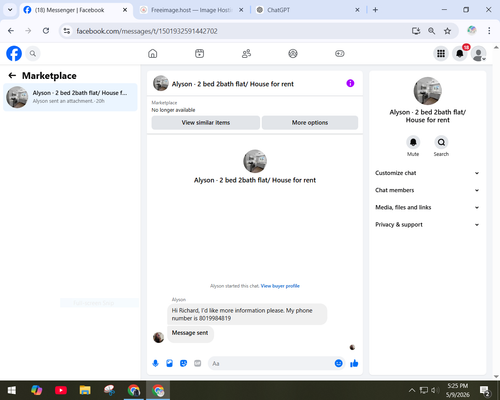Image resolution: width=500 pixels, height=400 pixels.
Task: Click the install app icon in address bar
Action: [416, 31]
